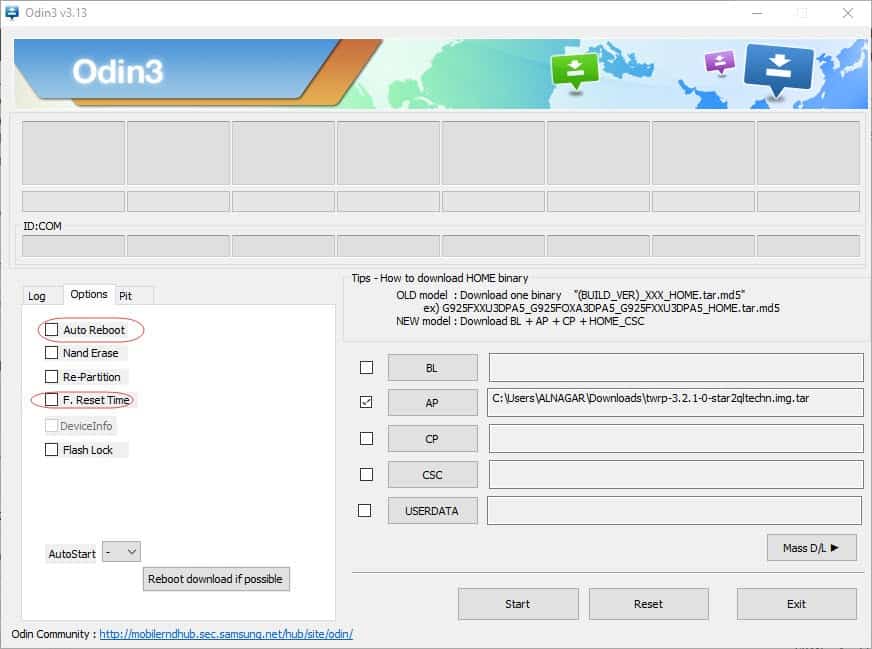Click the BL file path field
Screen dimensions: 872x649
coord(676,368)
